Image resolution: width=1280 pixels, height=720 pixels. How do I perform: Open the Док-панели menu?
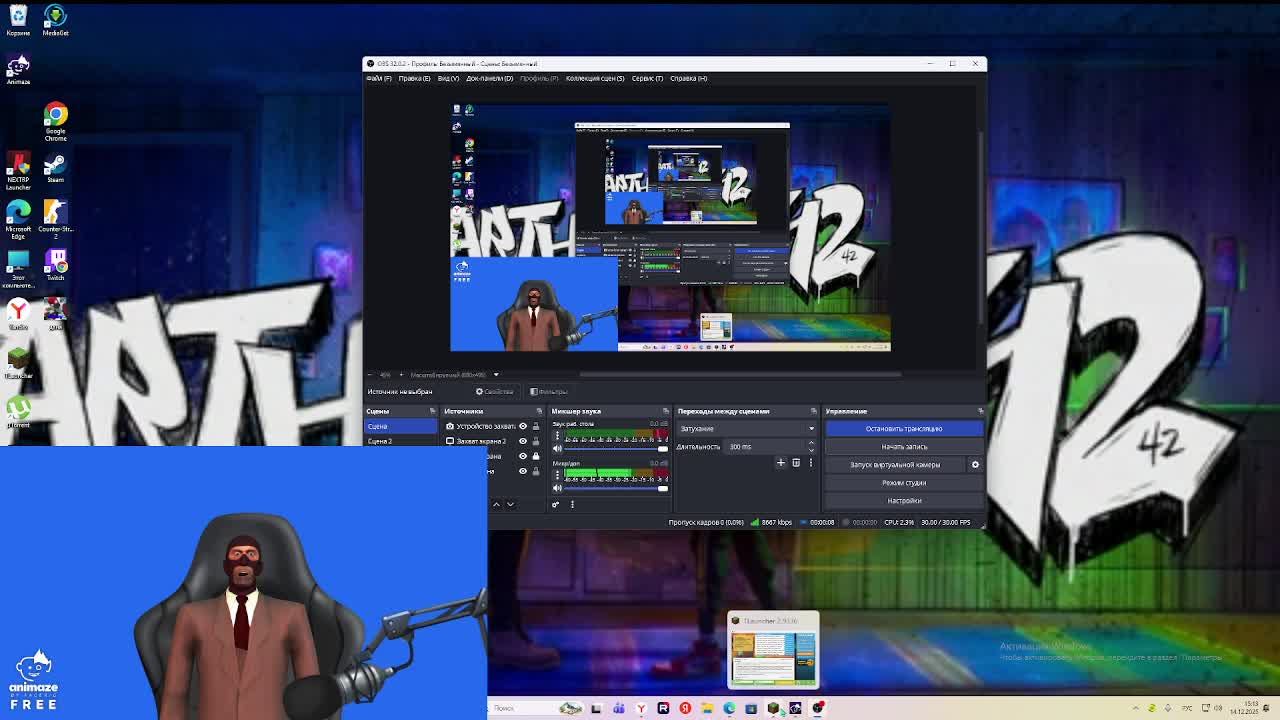point(489,78)
